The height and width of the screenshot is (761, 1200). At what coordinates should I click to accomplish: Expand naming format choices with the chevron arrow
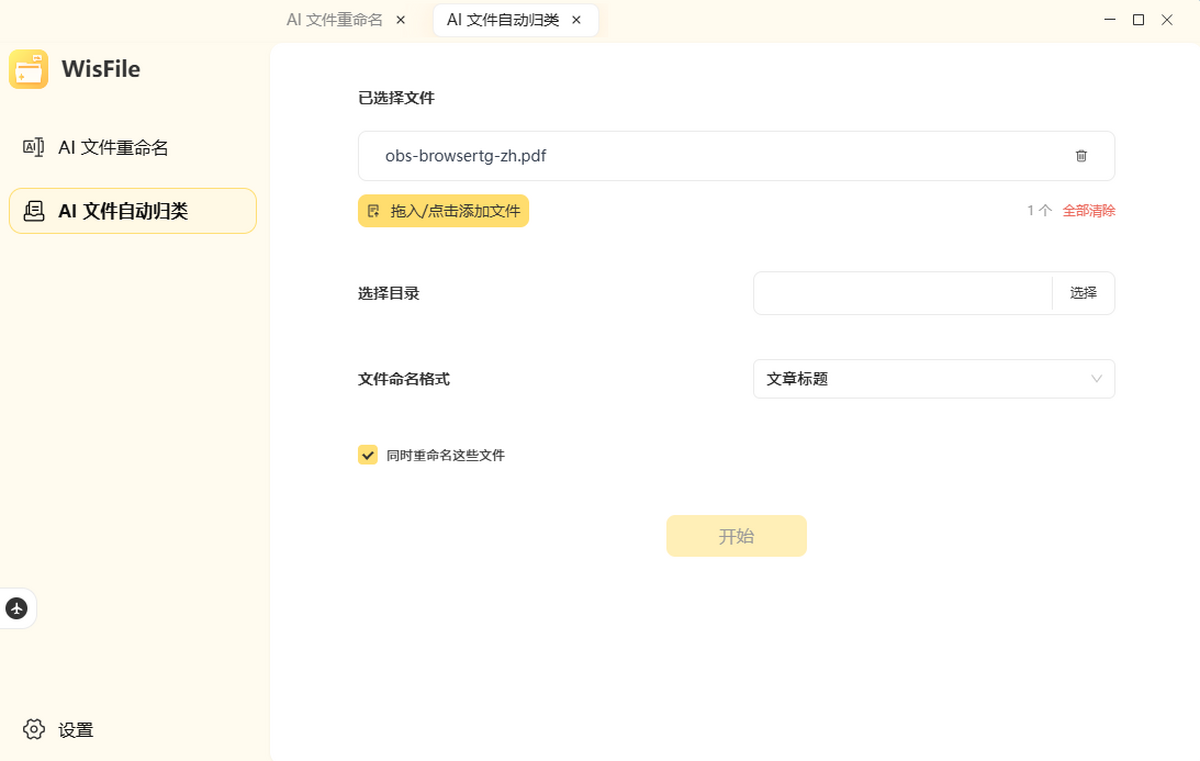click(x=1097, y=378)
